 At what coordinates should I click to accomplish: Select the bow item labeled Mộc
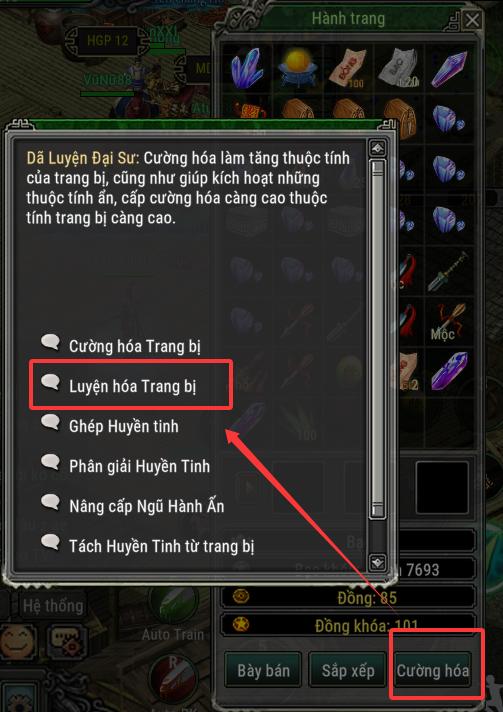pos(449,322)
